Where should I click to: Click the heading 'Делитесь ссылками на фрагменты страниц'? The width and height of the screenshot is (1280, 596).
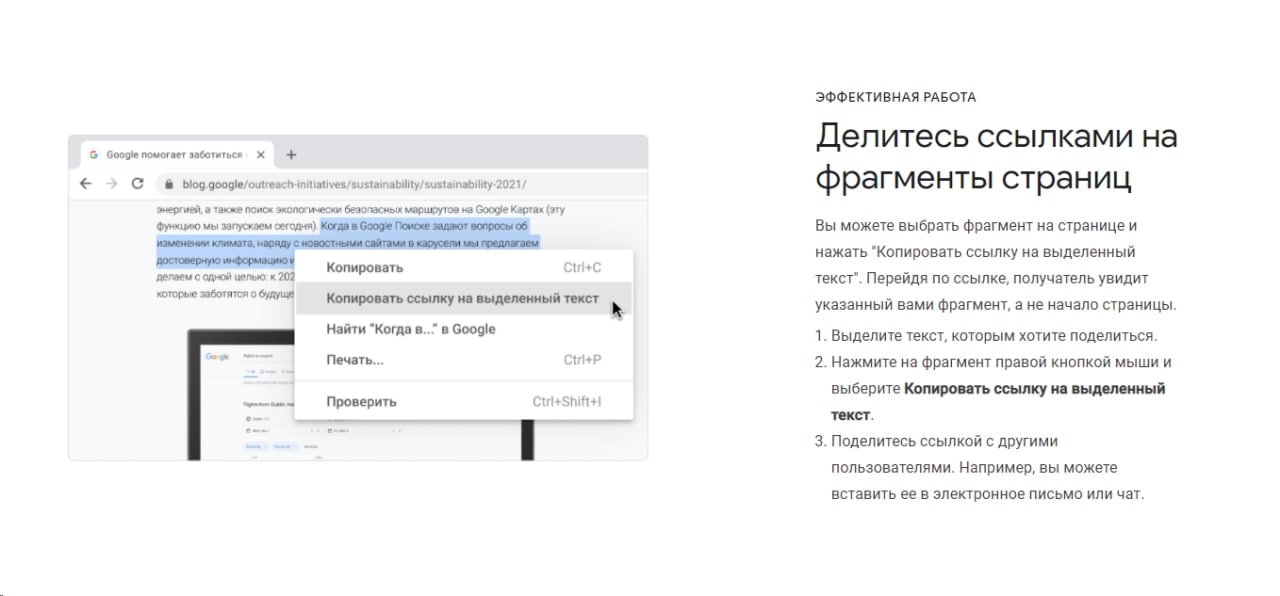click(x=996, y=157)
